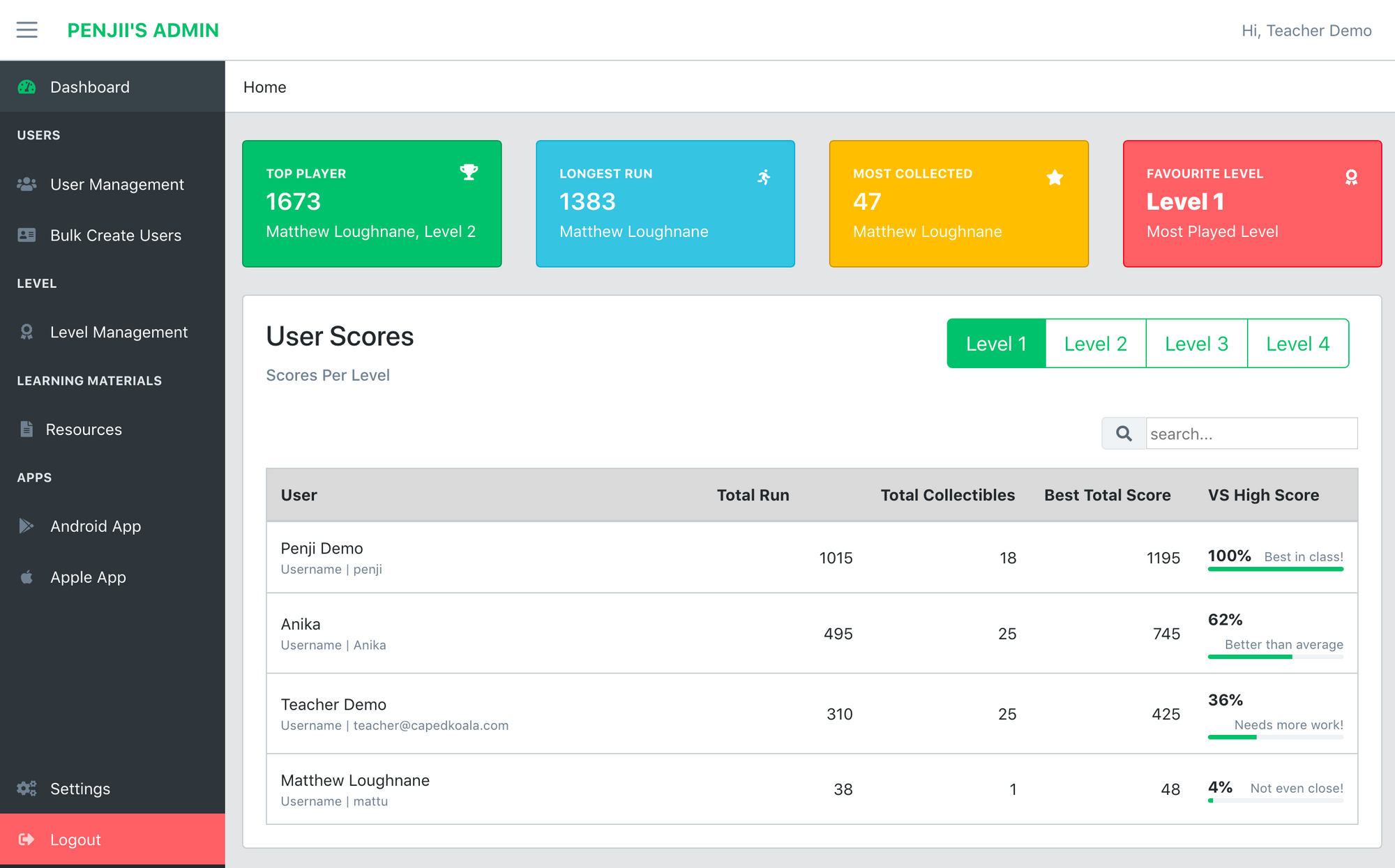Select the Penji Demo user name
The image size is (1395, 868).
coord(322,549)
